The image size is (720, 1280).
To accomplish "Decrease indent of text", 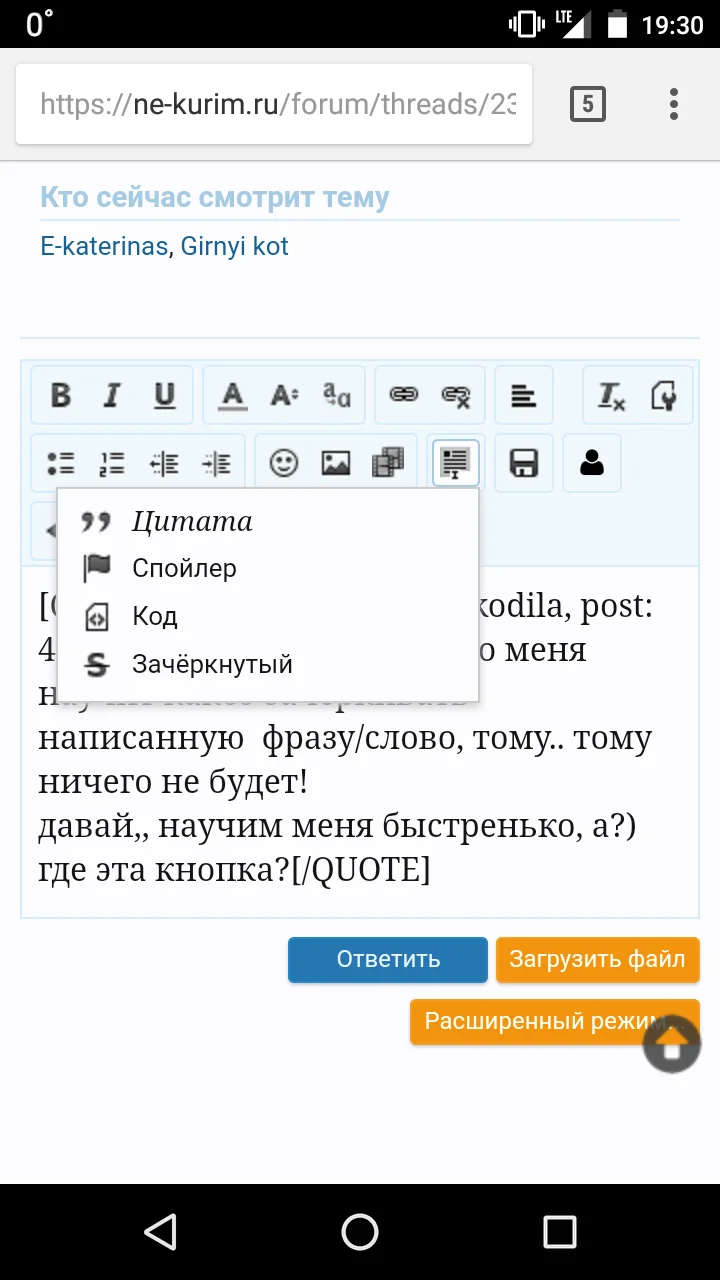I will 165,463.
